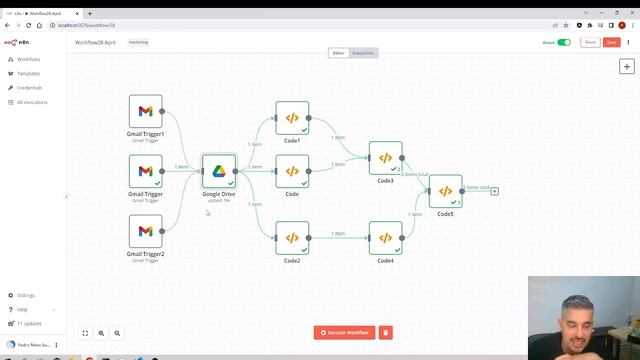Open the Code3 node

385,158
